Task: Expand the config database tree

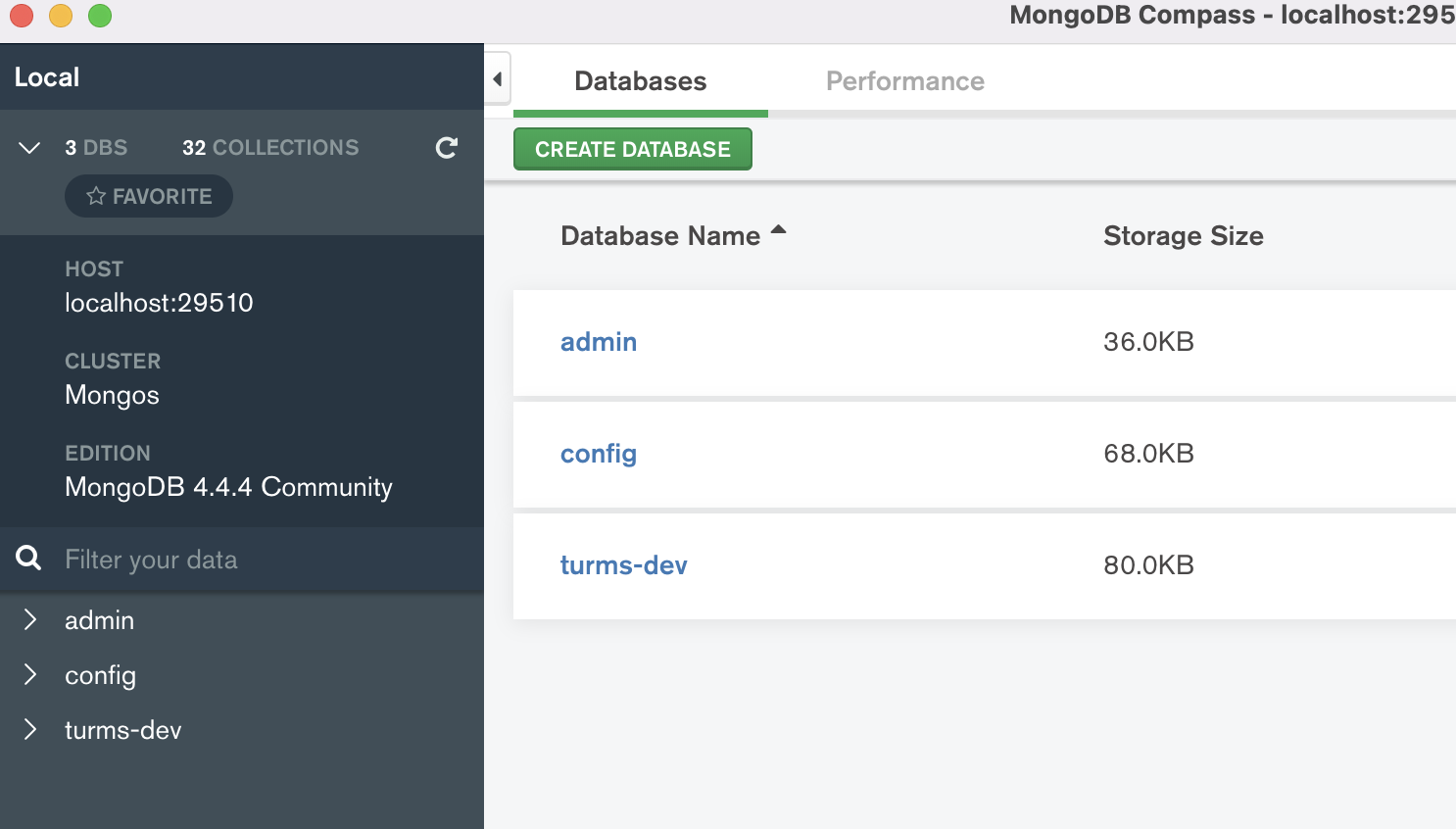Action: [30, 674]
